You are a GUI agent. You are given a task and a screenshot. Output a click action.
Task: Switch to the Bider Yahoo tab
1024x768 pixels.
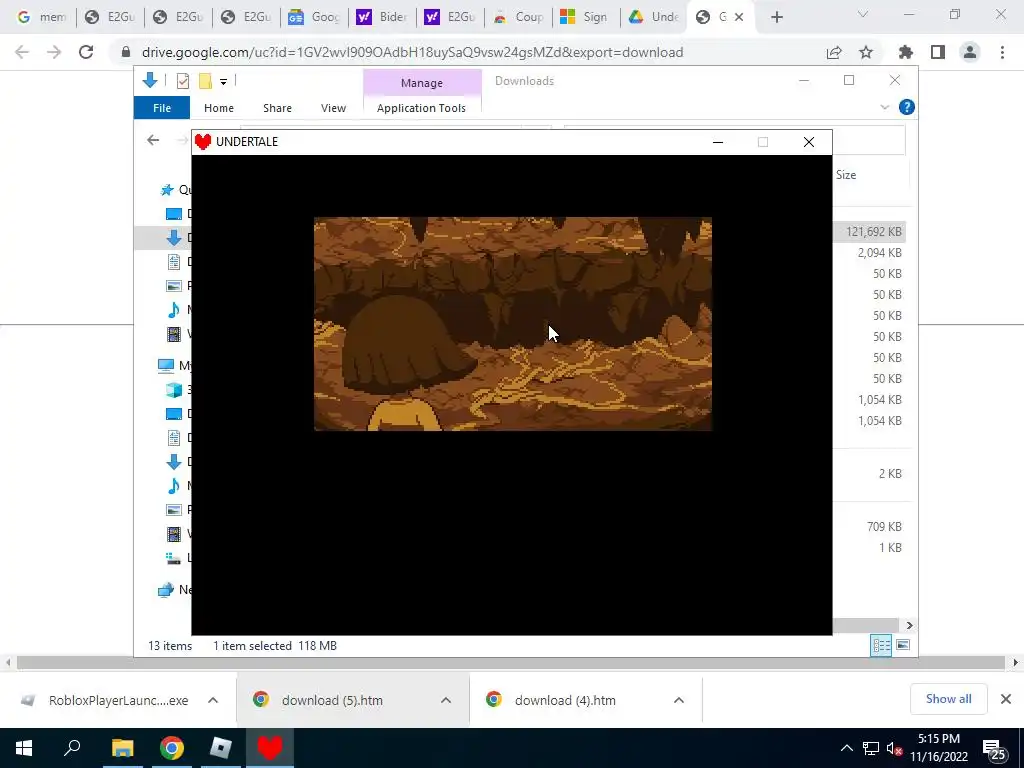click(383, 17)
